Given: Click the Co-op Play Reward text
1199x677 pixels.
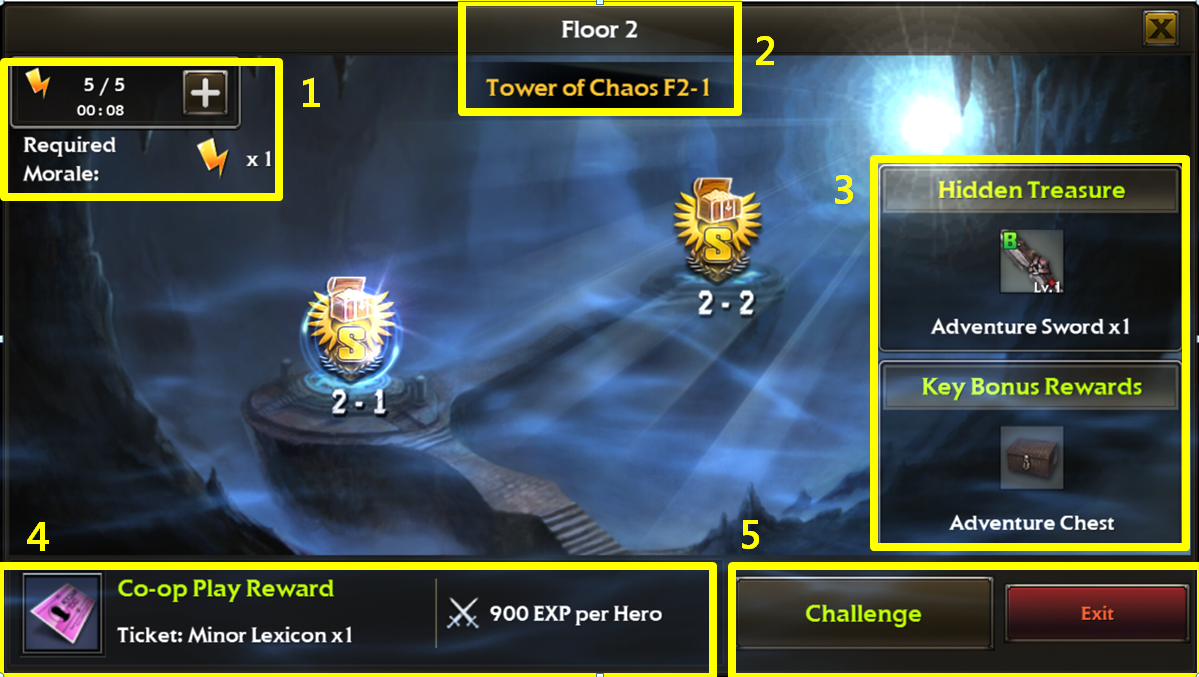Looking at the screenshot, I should [226, 588].
